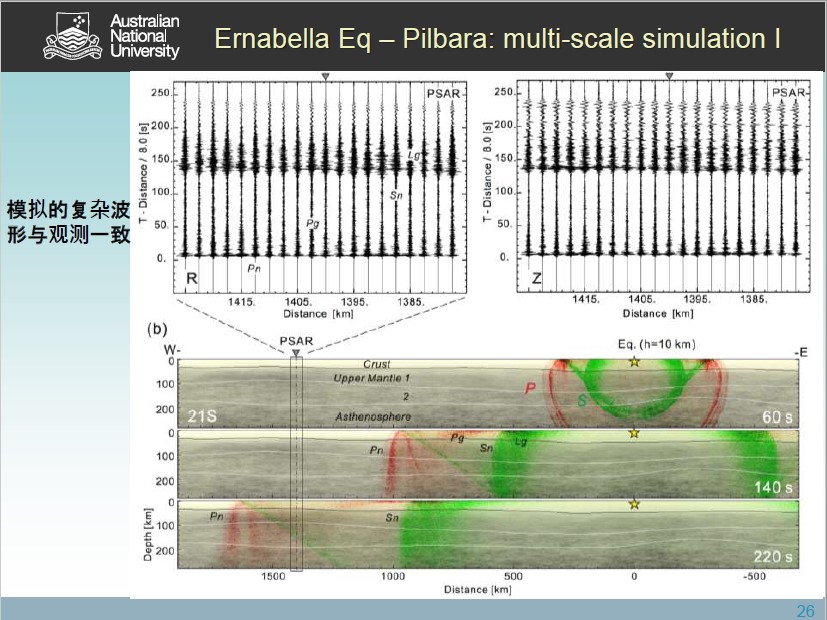Click the 'Eq. (h=10 km)' label
Screen dimensions: 827x620
click(x=655, y=344)
